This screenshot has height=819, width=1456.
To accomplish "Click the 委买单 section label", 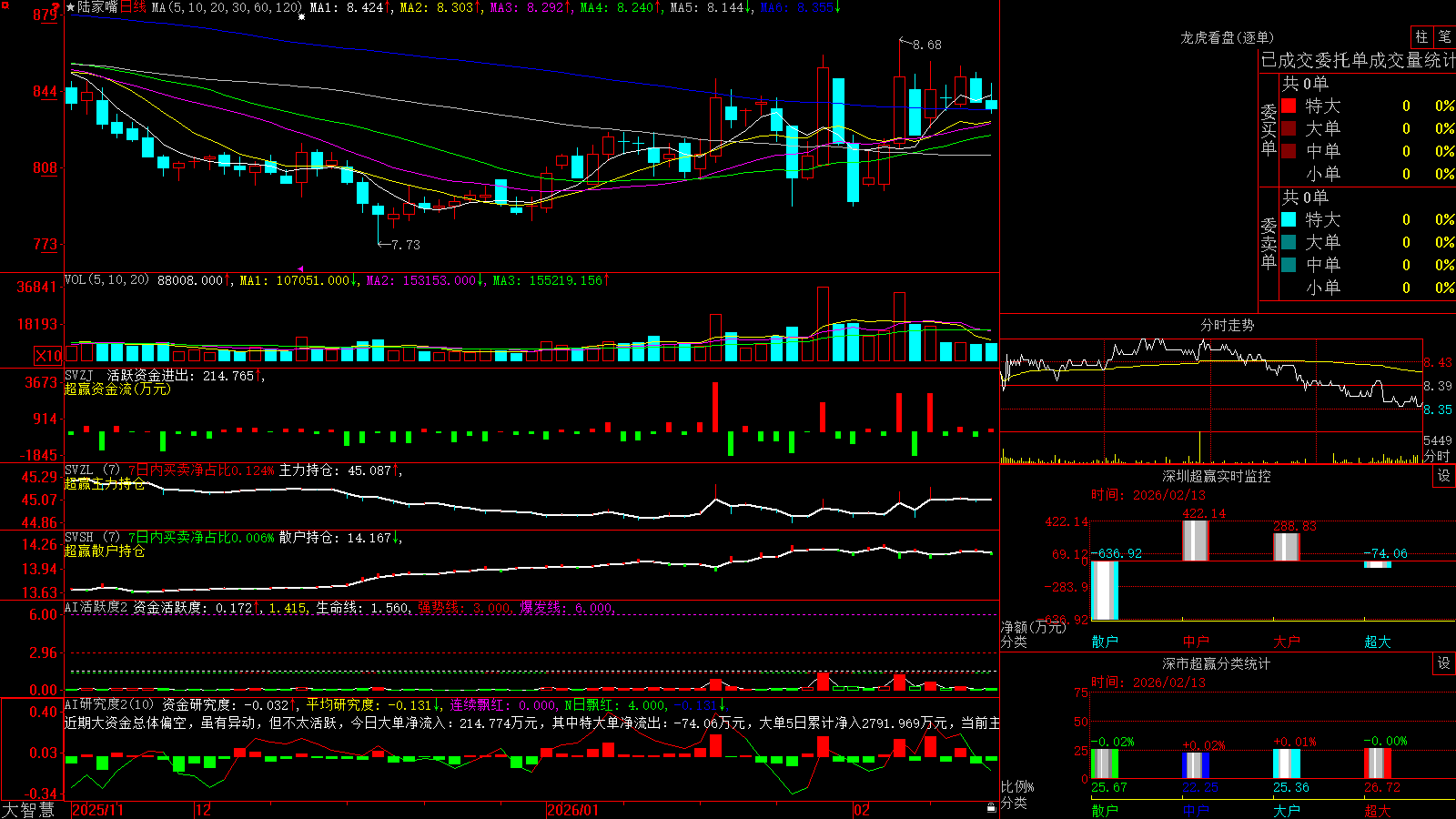I will pos(1269,130).
